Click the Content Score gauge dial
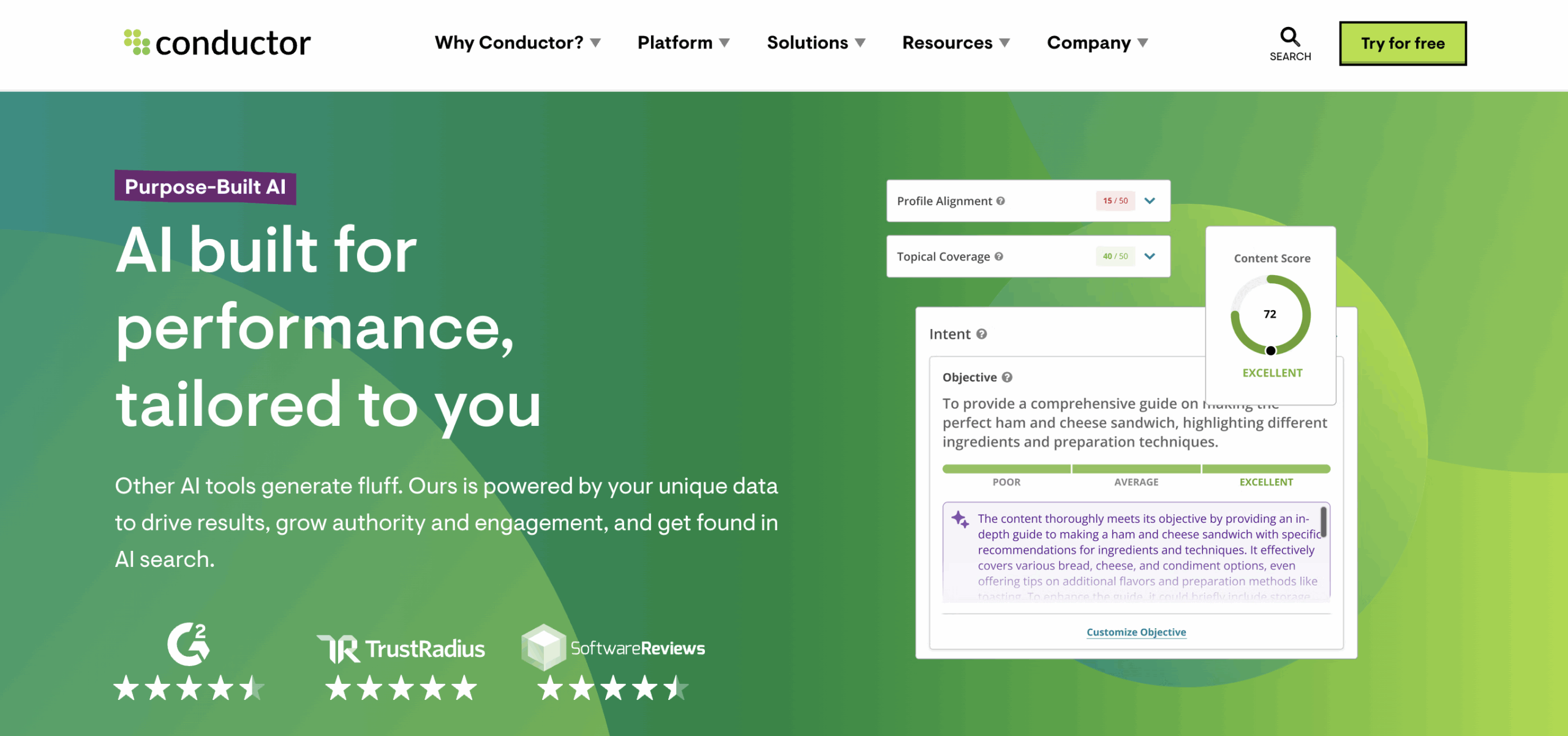Viewport: 1568px width, 736px height. pos(1270,315)
